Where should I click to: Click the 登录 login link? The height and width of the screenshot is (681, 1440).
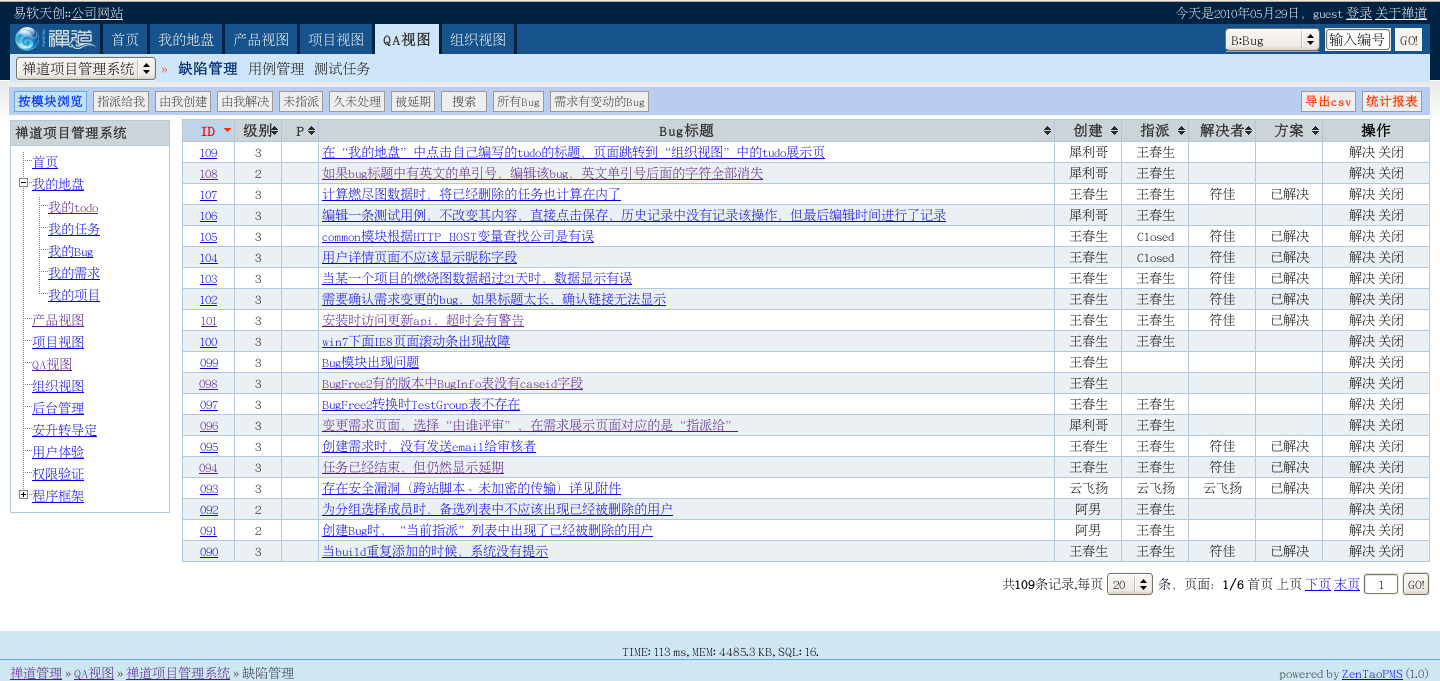pyautogui.click(x=1359, y=13)
